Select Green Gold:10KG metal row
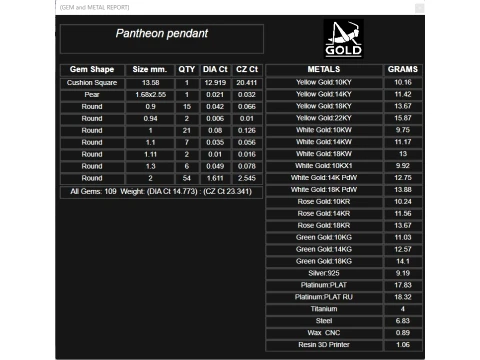This screenshot has height=360, width=480. click(x=344, y=238)
